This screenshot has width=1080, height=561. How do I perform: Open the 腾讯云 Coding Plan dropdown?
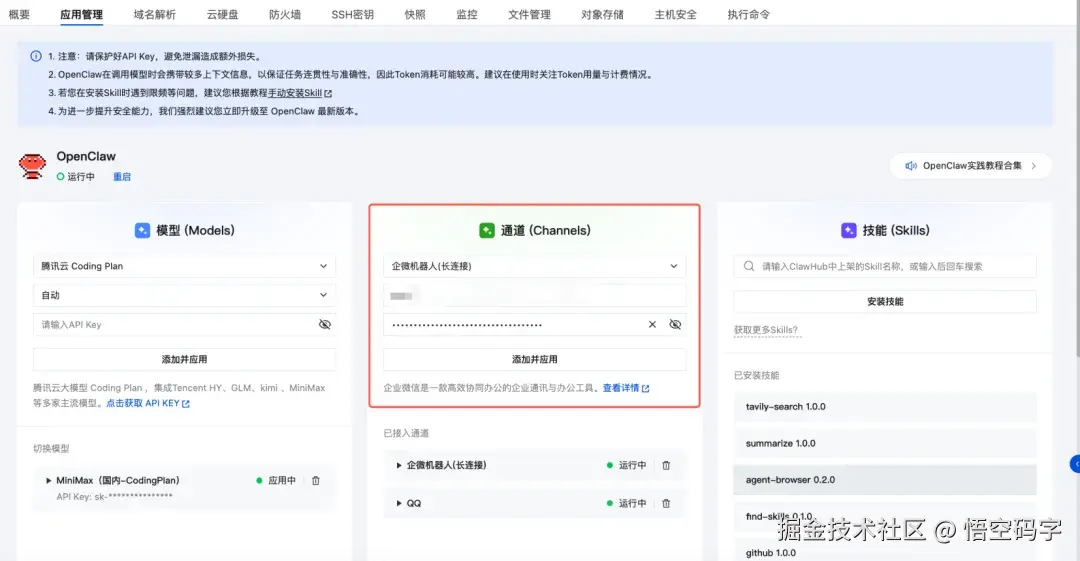pyautogui.click(x=185, y=266)
